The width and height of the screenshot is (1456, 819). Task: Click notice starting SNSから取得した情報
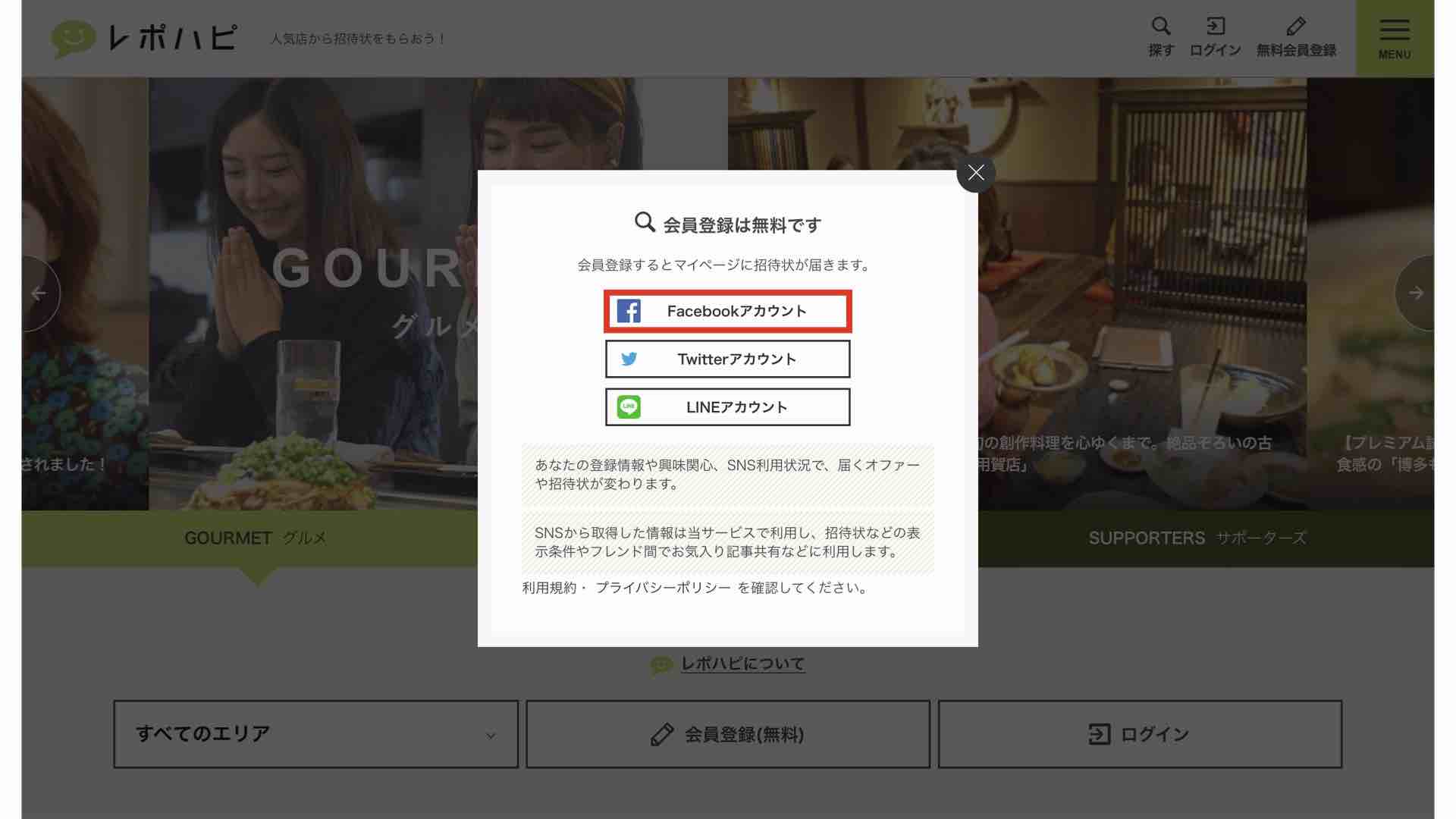coord(728,542)
